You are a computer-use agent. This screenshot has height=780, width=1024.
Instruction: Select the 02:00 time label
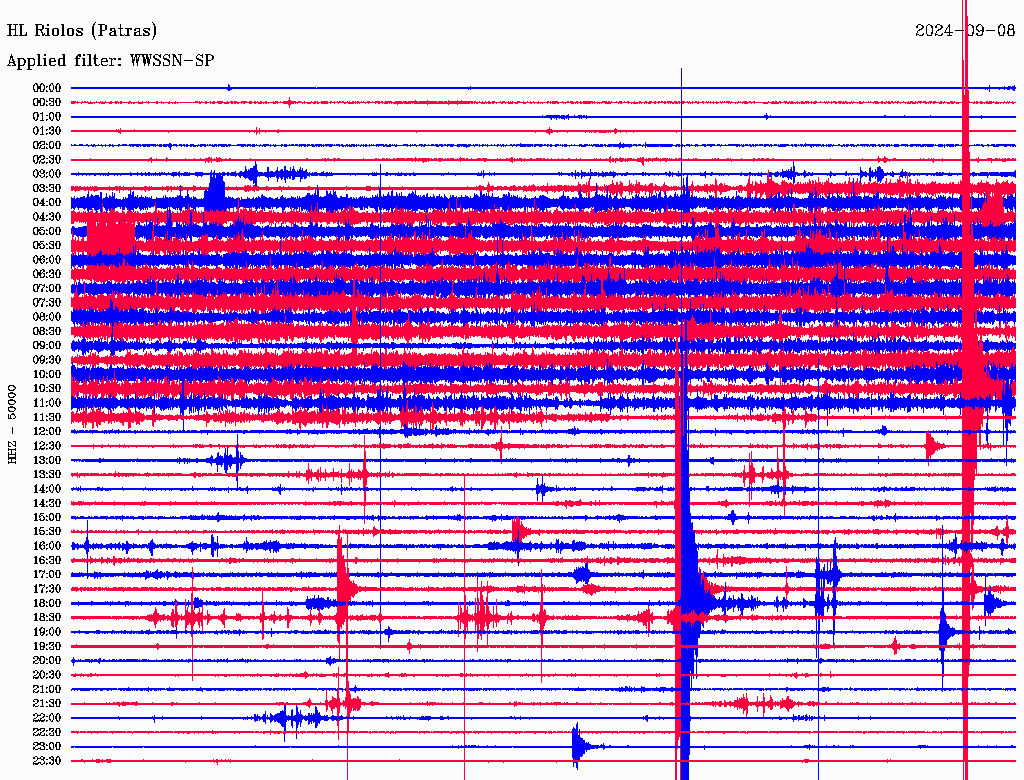47,146
